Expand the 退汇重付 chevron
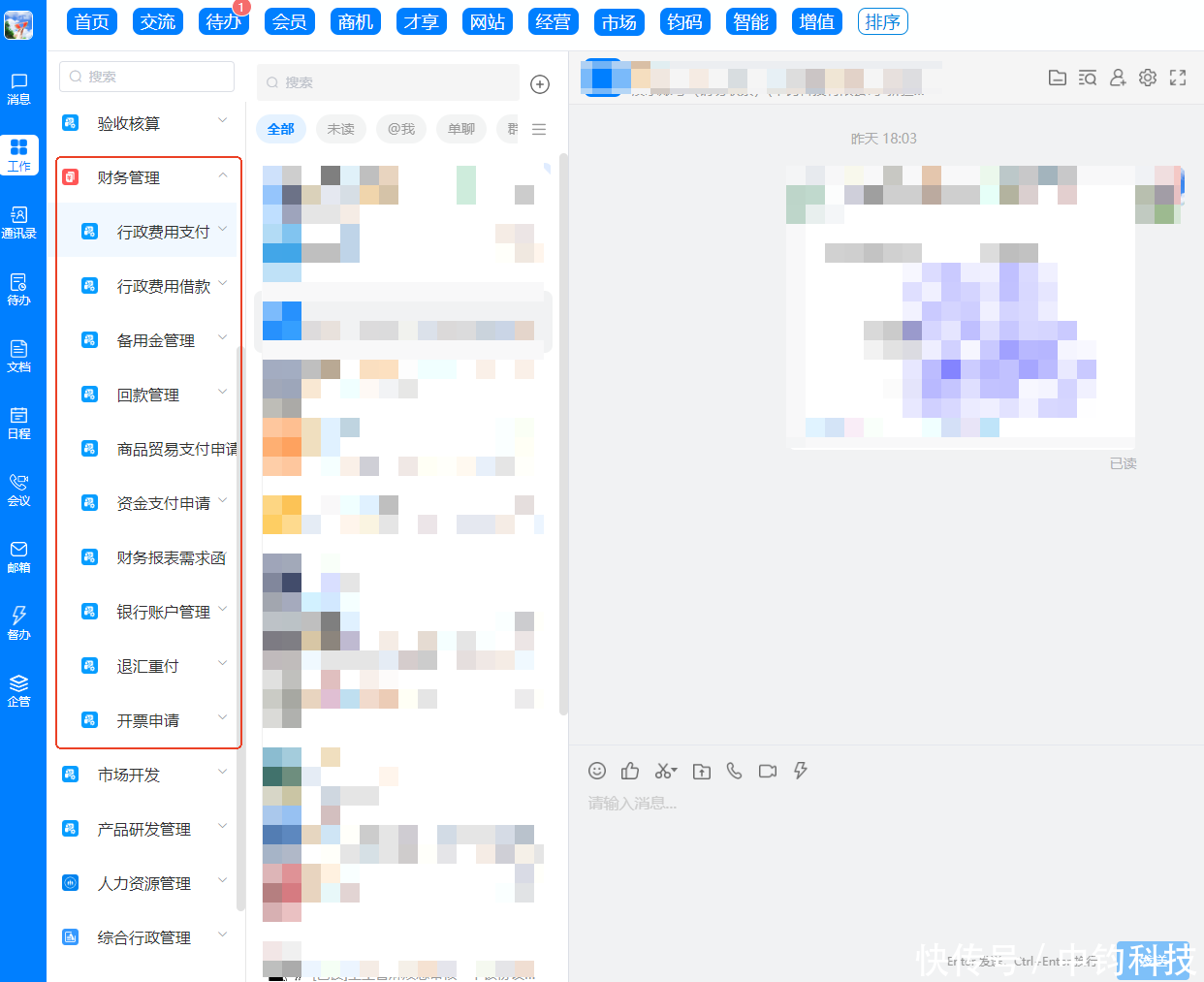The width and height of the screenshot is (1204, 982). point(223,663)
